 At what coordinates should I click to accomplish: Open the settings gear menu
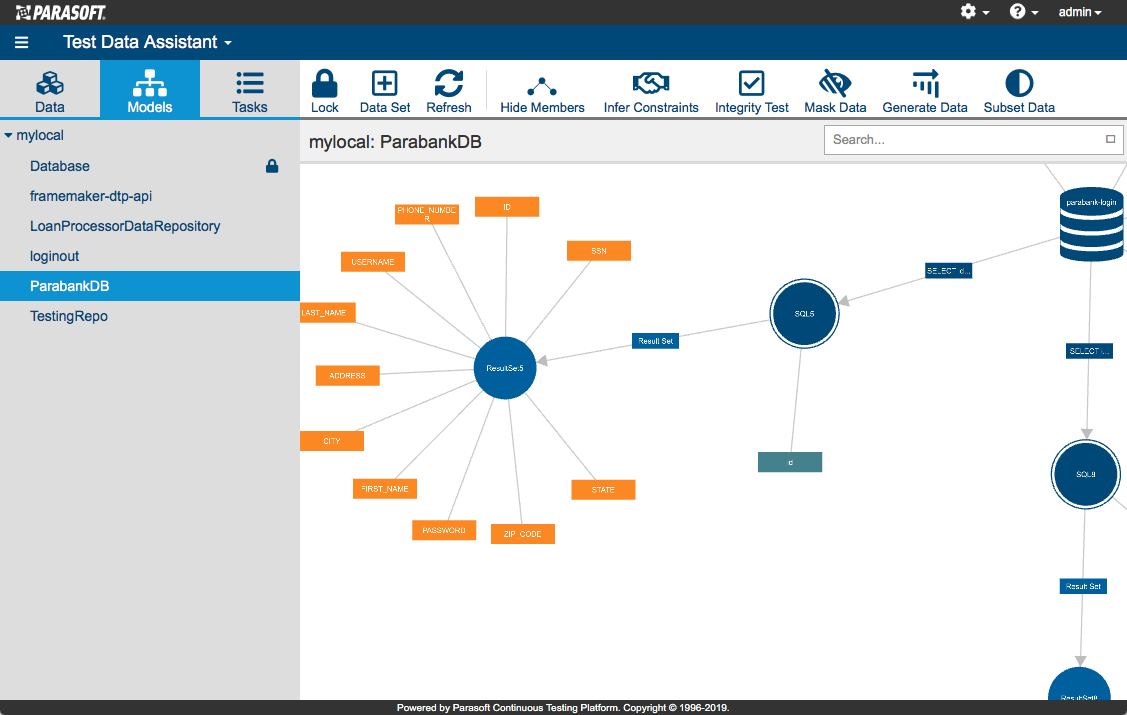point(975,11)
